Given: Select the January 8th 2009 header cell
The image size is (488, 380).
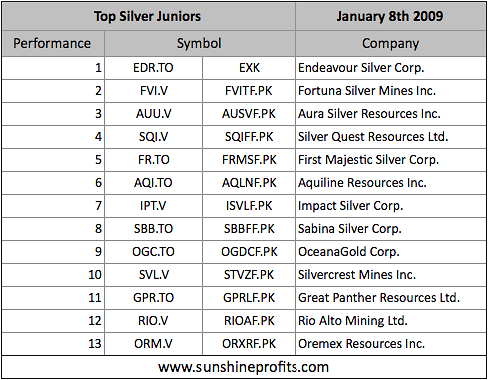Looking at the screenshot, I should click(390, 16).
